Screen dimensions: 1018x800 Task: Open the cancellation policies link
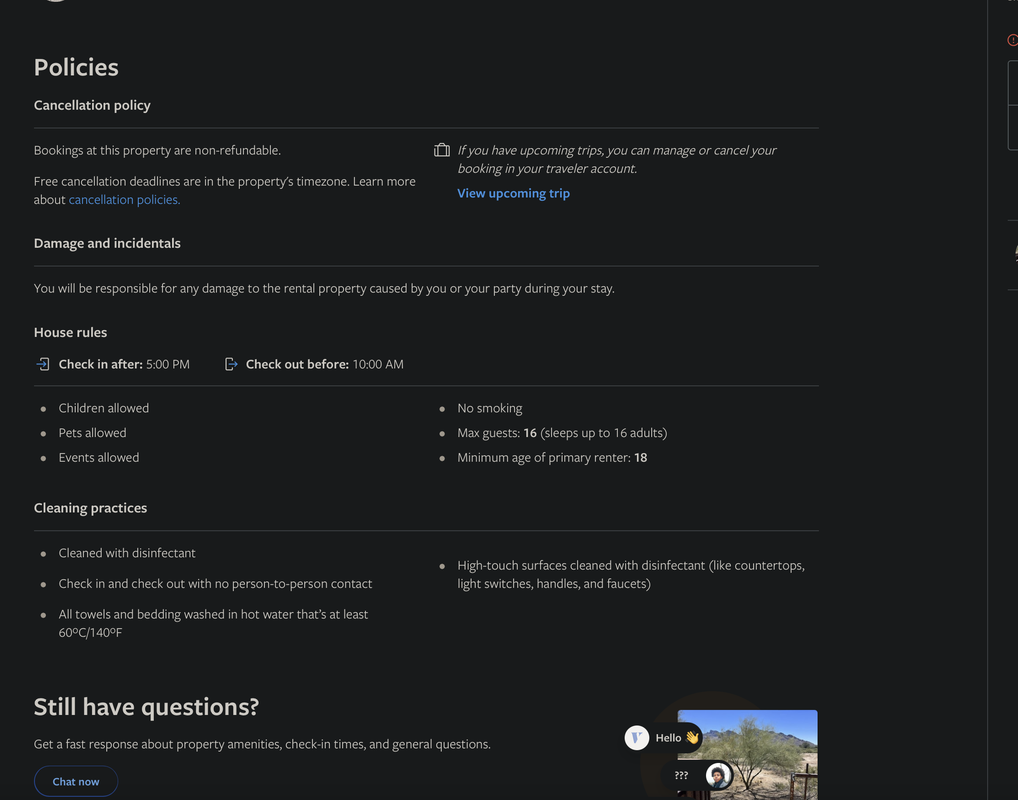click(x=124, y=200)
